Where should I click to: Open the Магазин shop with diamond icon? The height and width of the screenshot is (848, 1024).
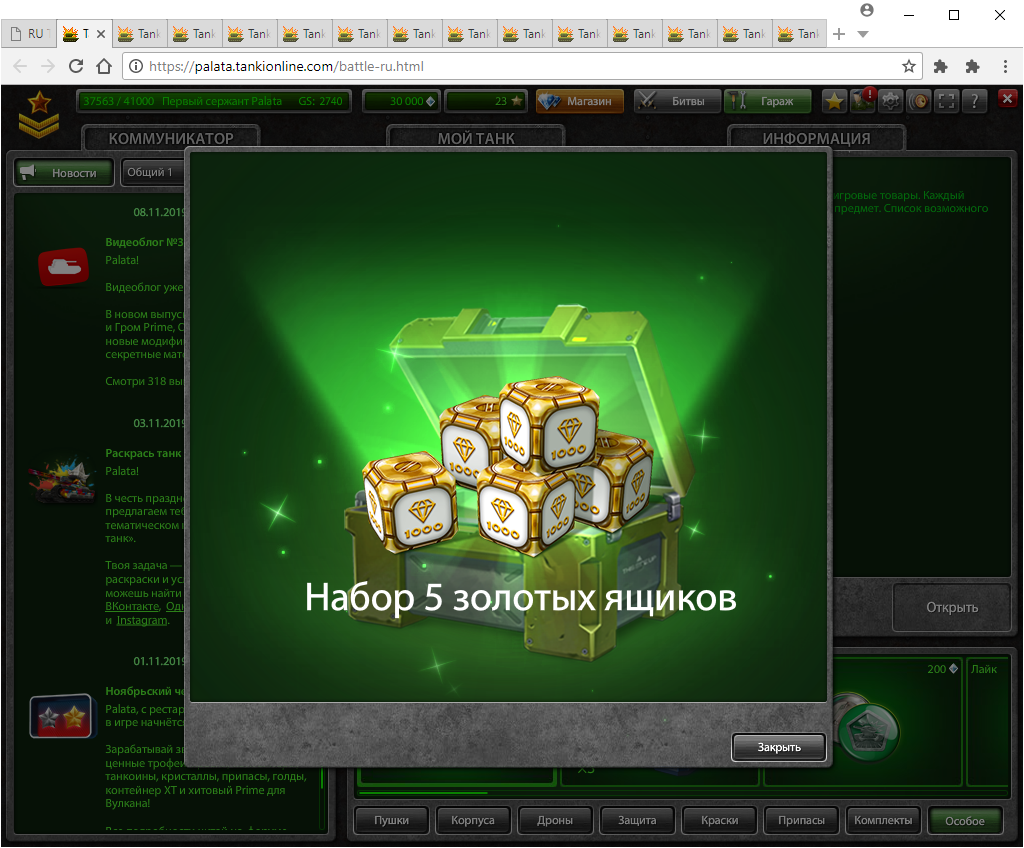point(580,101)
